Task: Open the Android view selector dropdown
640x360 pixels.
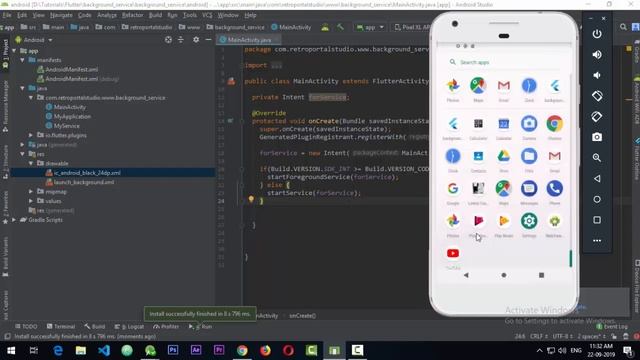Action: [34, 40]
